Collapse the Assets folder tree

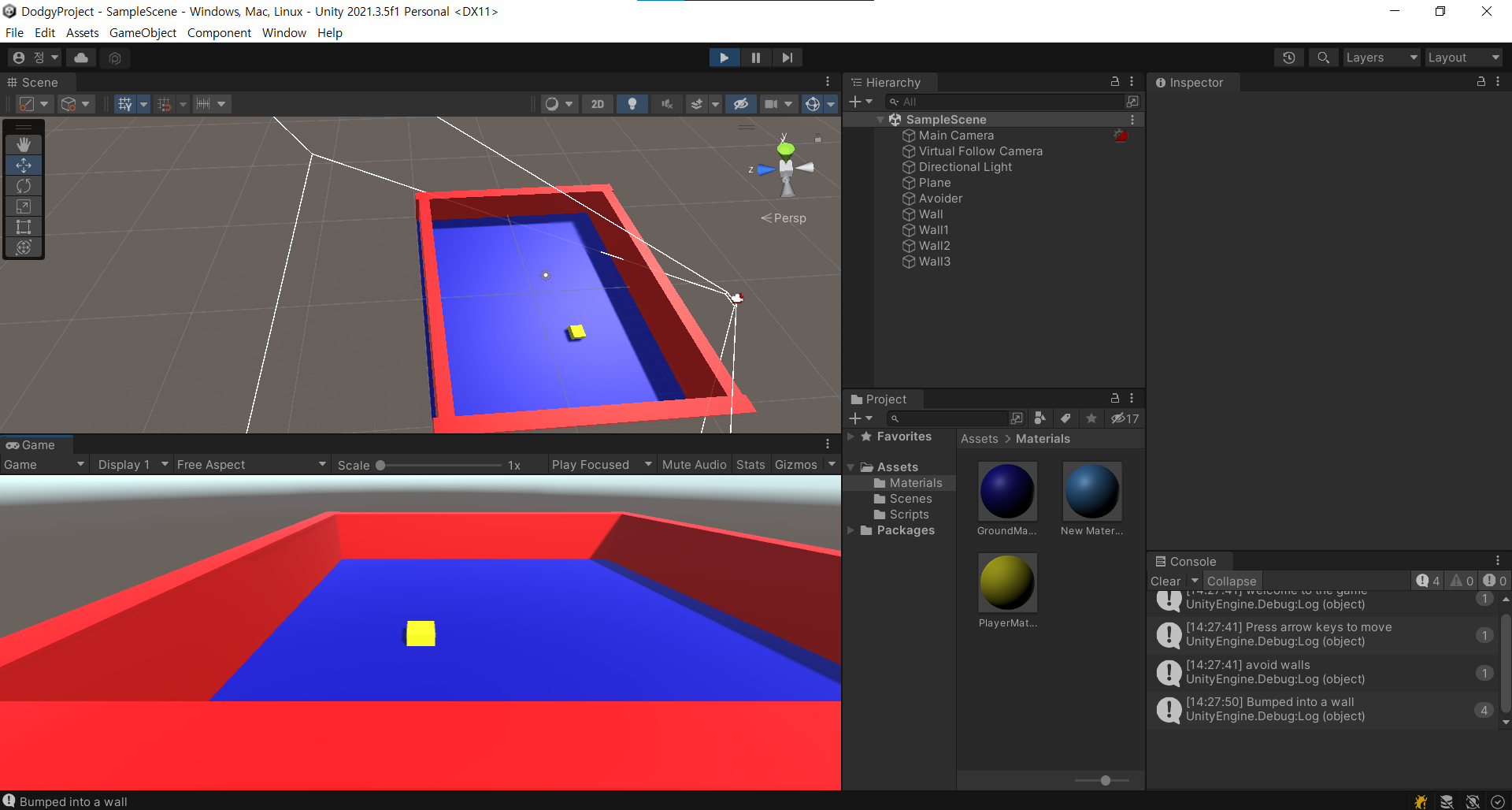850,467
